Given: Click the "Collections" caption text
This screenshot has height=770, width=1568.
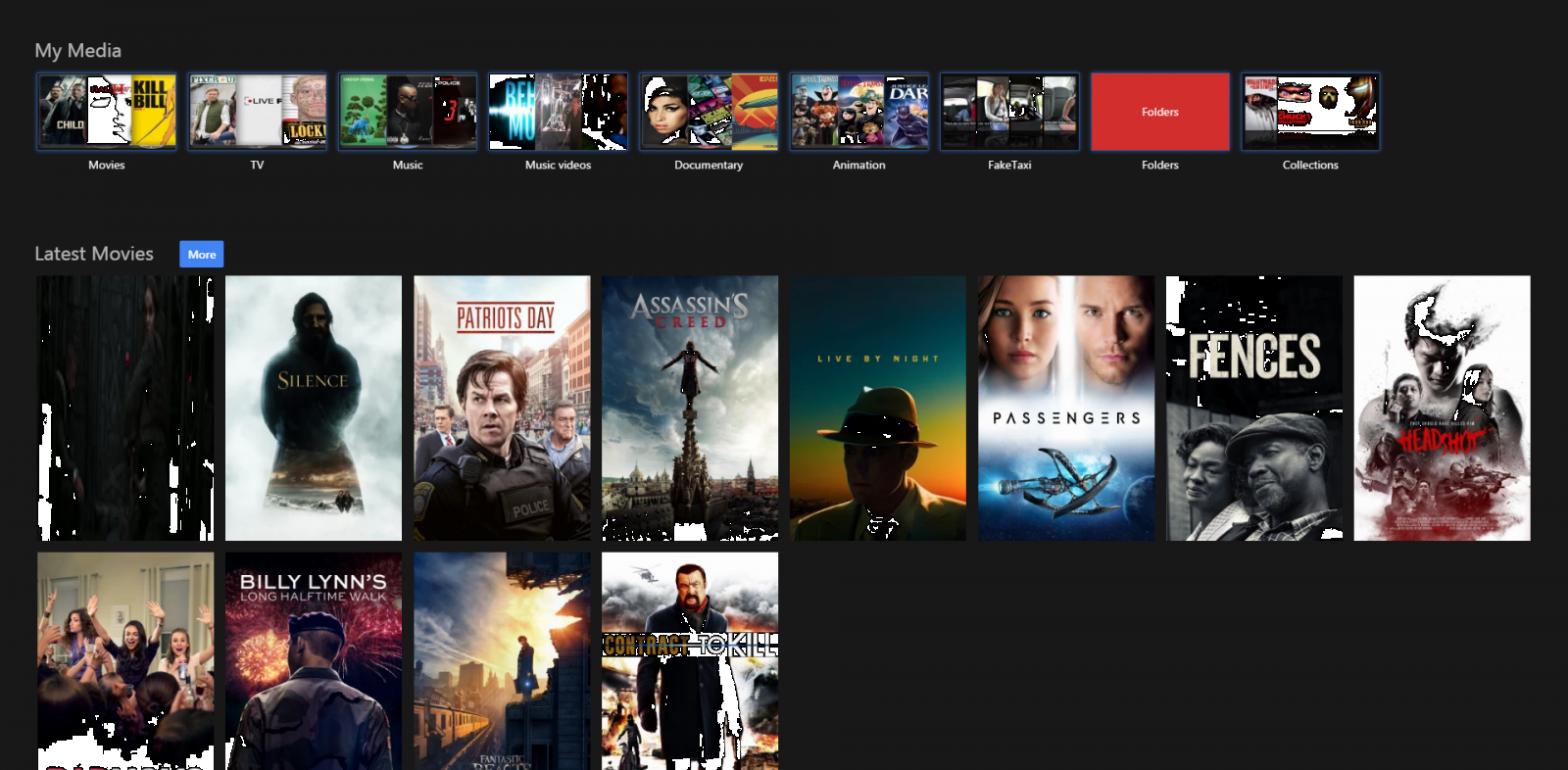Looking at the screenshot, I should [x=1310, y=165].
